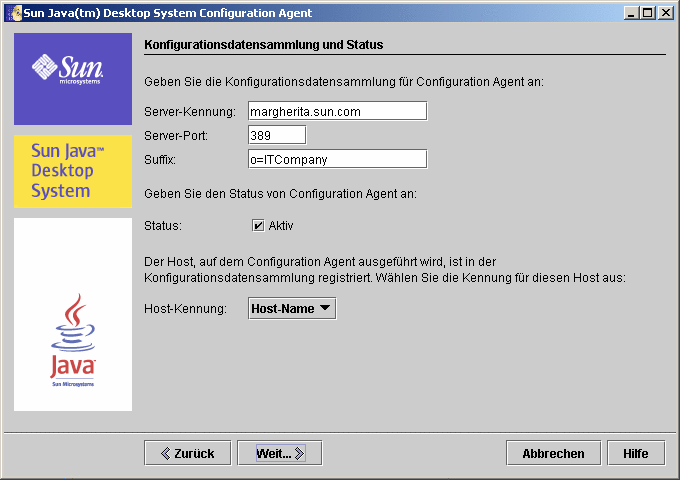Click the window title bar system icon
Image resolution: width=680 pixels, height=480 pixels.
pyautogui.click(x=14, y=13)
